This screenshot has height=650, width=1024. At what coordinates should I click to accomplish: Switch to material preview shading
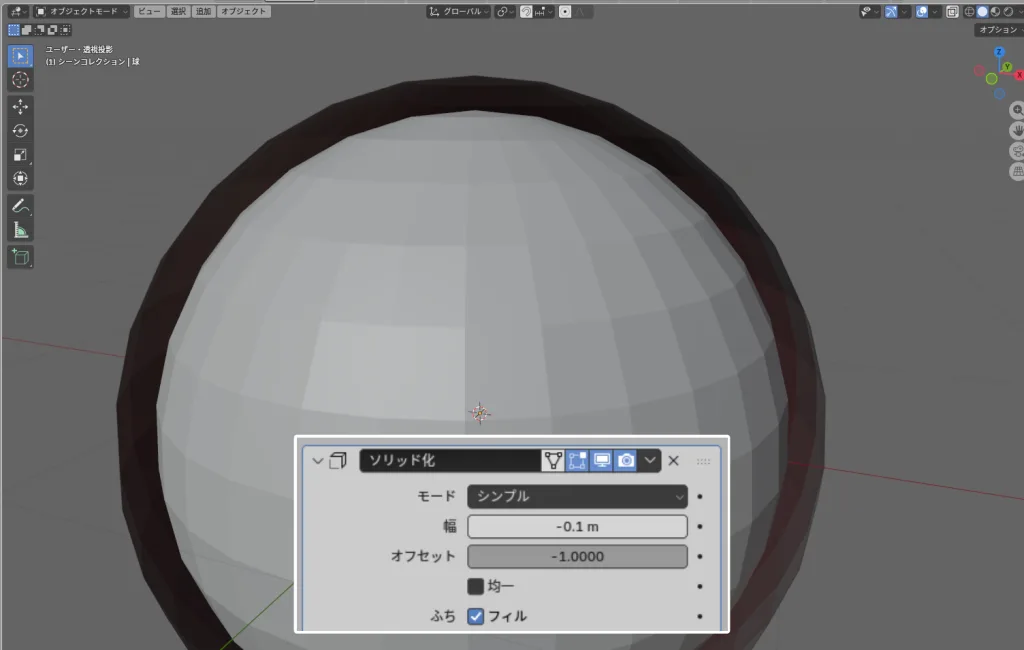click(x=995, y=12)
